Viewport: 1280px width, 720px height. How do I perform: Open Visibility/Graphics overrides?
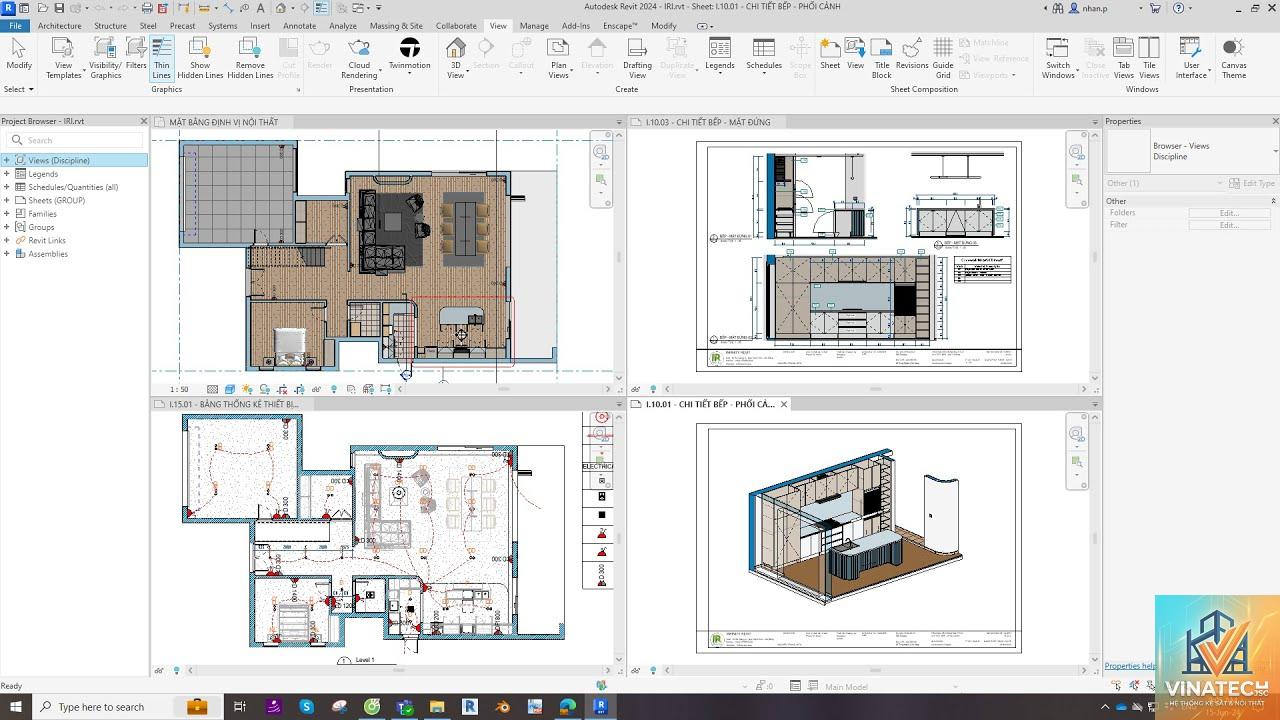click(x=105, y=59)
